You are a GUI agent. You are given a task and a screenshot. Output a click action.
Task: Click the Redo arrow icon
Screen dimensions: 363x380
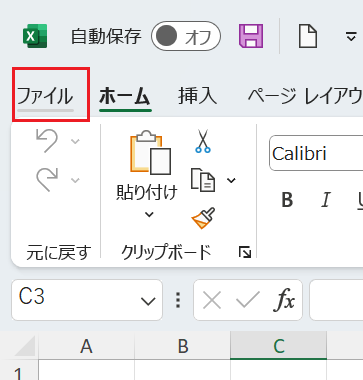click(47, 179)
